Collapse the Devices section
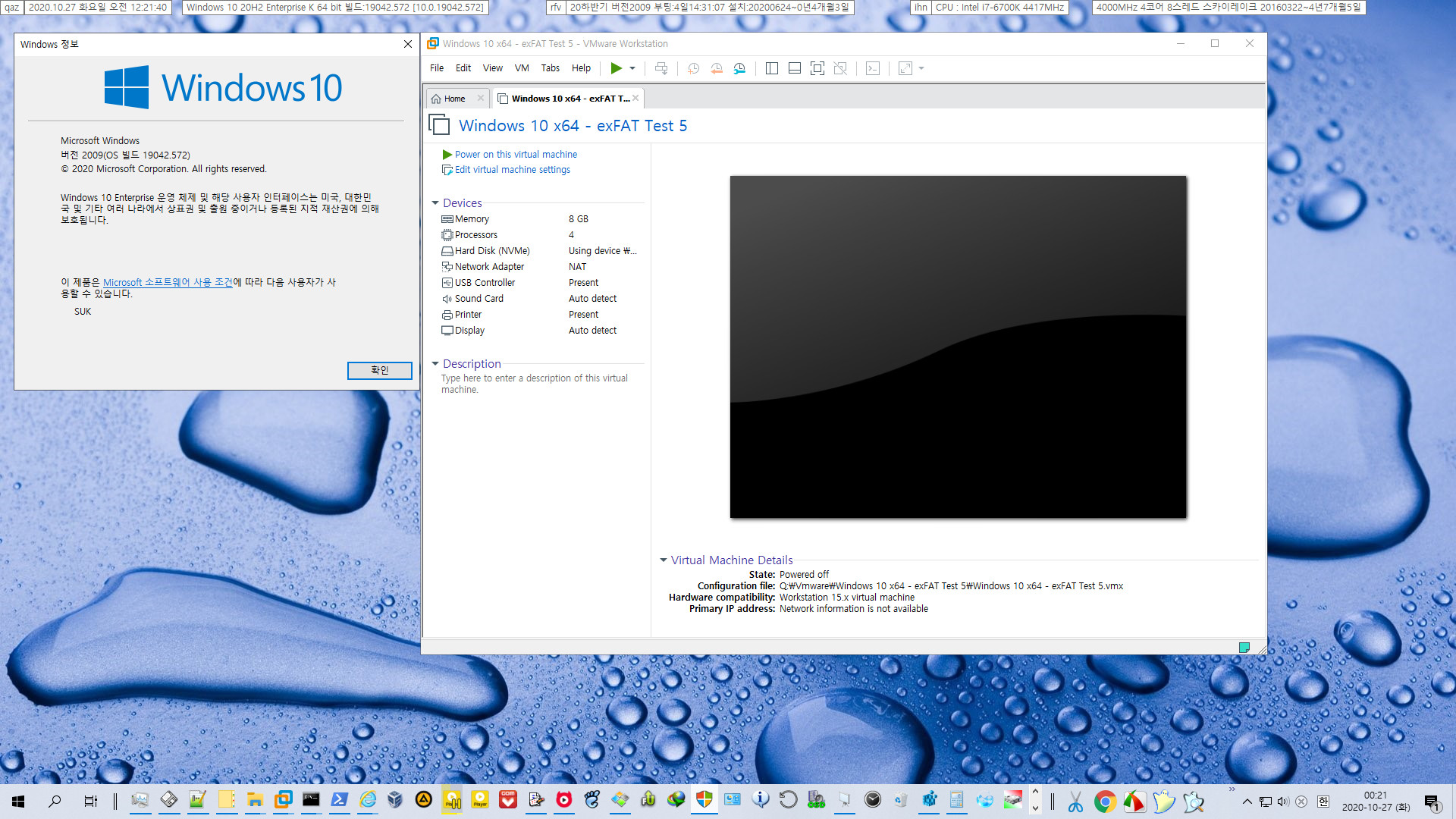Screen dimensions: 1456x819 435,203
